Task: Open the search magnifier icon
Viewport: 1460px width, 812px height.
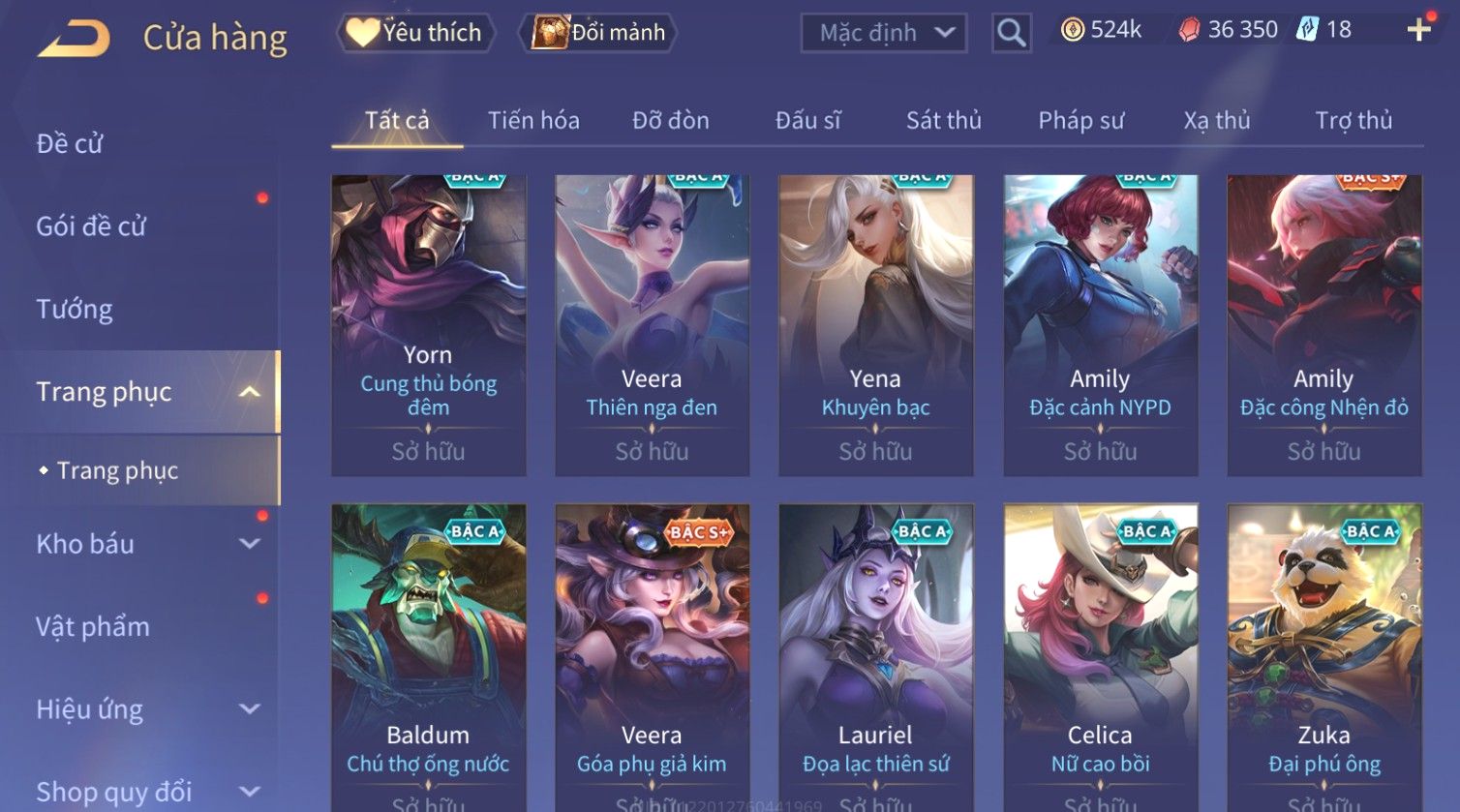Action: (1012, 33)
